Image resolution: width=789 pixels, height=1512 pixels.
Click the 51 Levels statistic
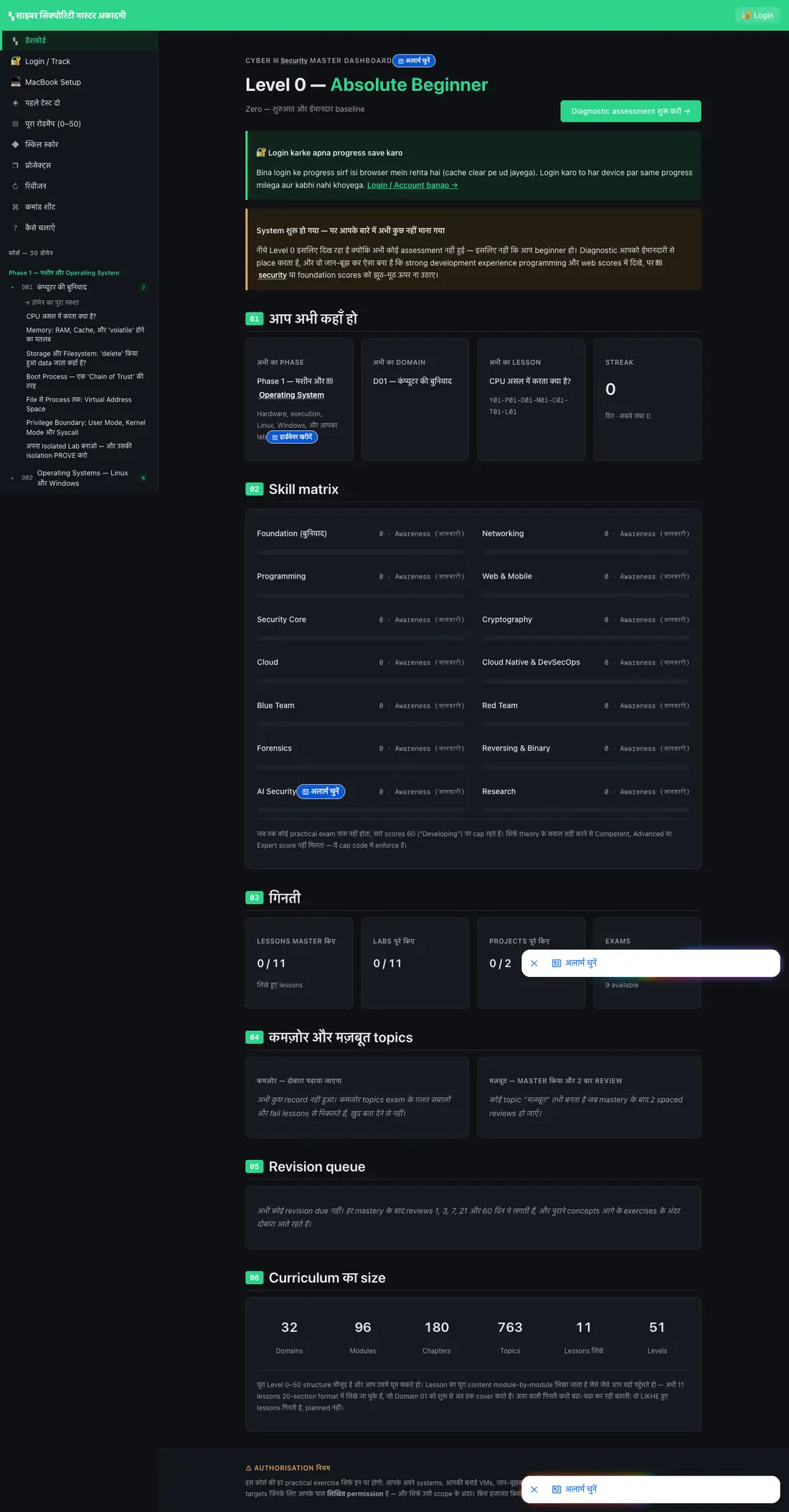click(657, 1336)
